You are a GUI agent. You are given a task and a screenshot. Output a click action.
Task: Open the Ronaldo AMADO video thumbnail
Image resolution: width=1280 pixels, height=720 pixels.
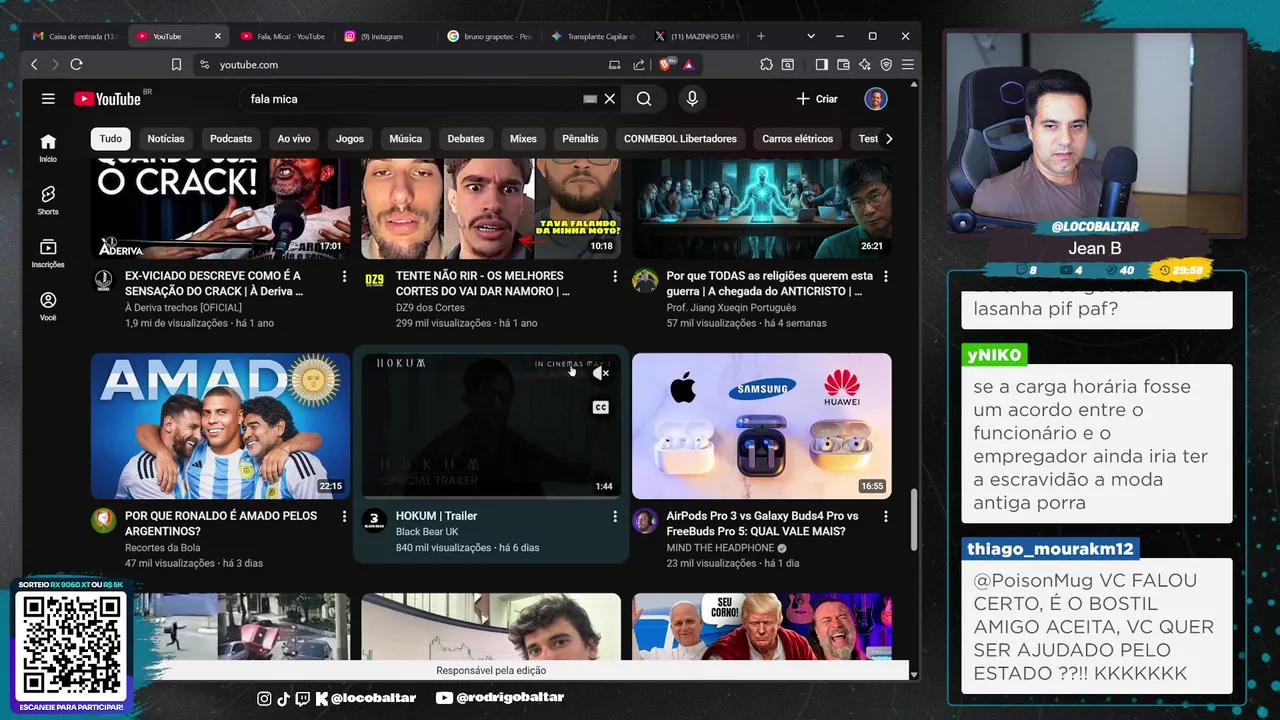tap(220, 425)
